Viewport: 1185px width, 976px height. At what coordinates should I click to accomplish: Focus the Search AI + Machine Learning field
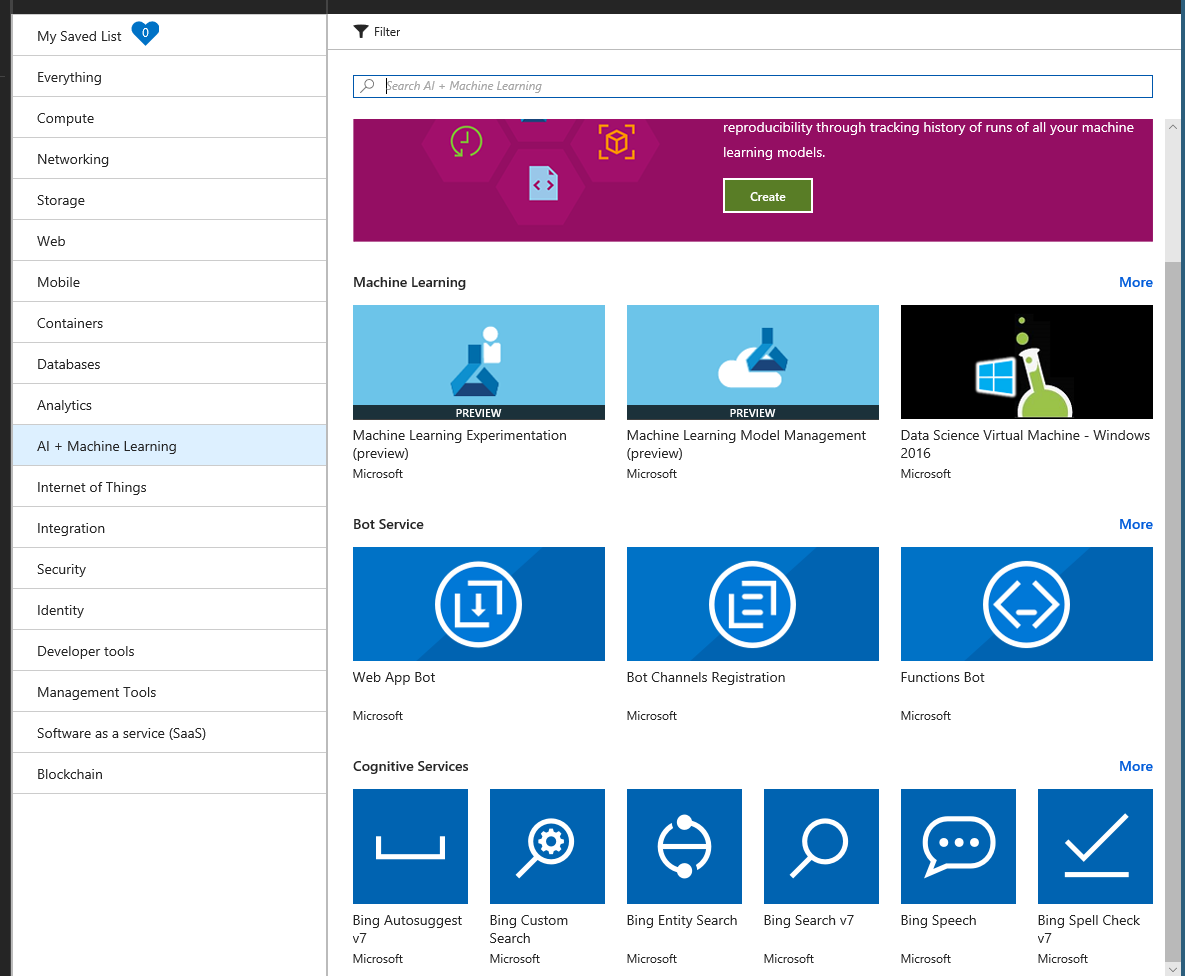tap(753, 86)
